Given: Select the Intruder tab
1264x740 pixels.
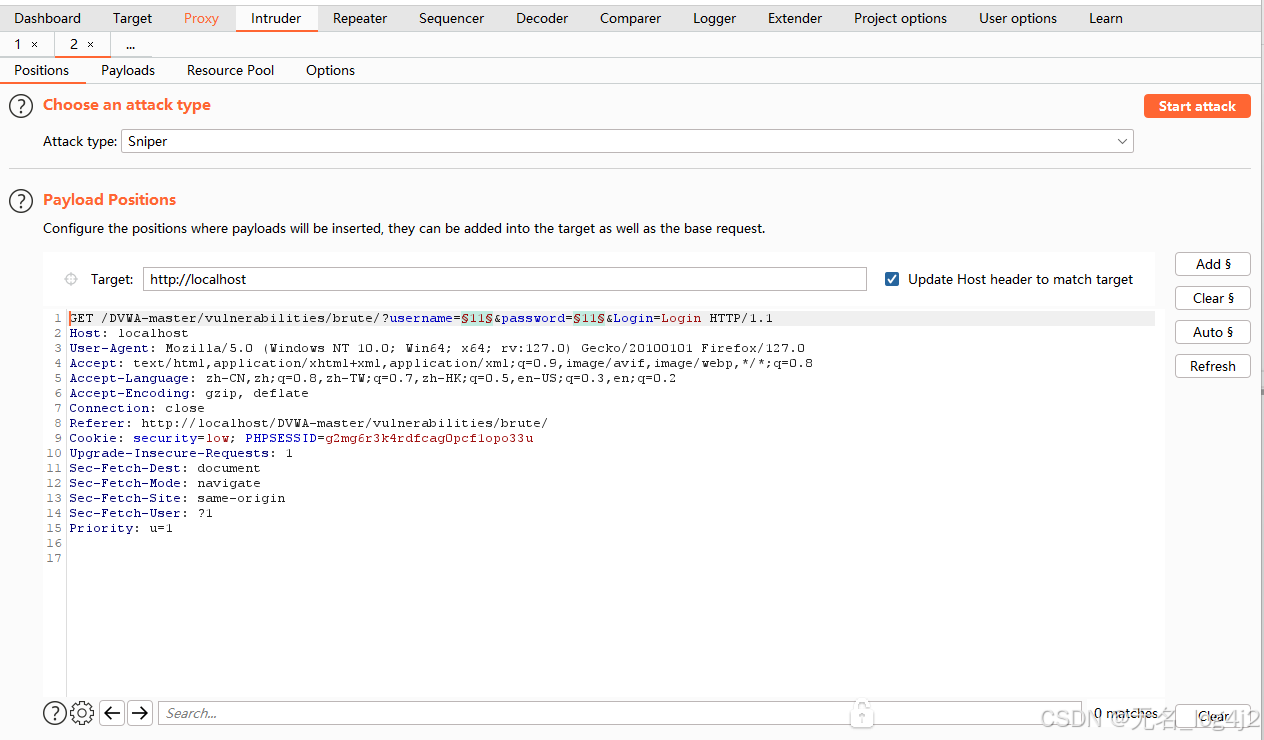Looking at the screenshot, I should pos(277,18).
